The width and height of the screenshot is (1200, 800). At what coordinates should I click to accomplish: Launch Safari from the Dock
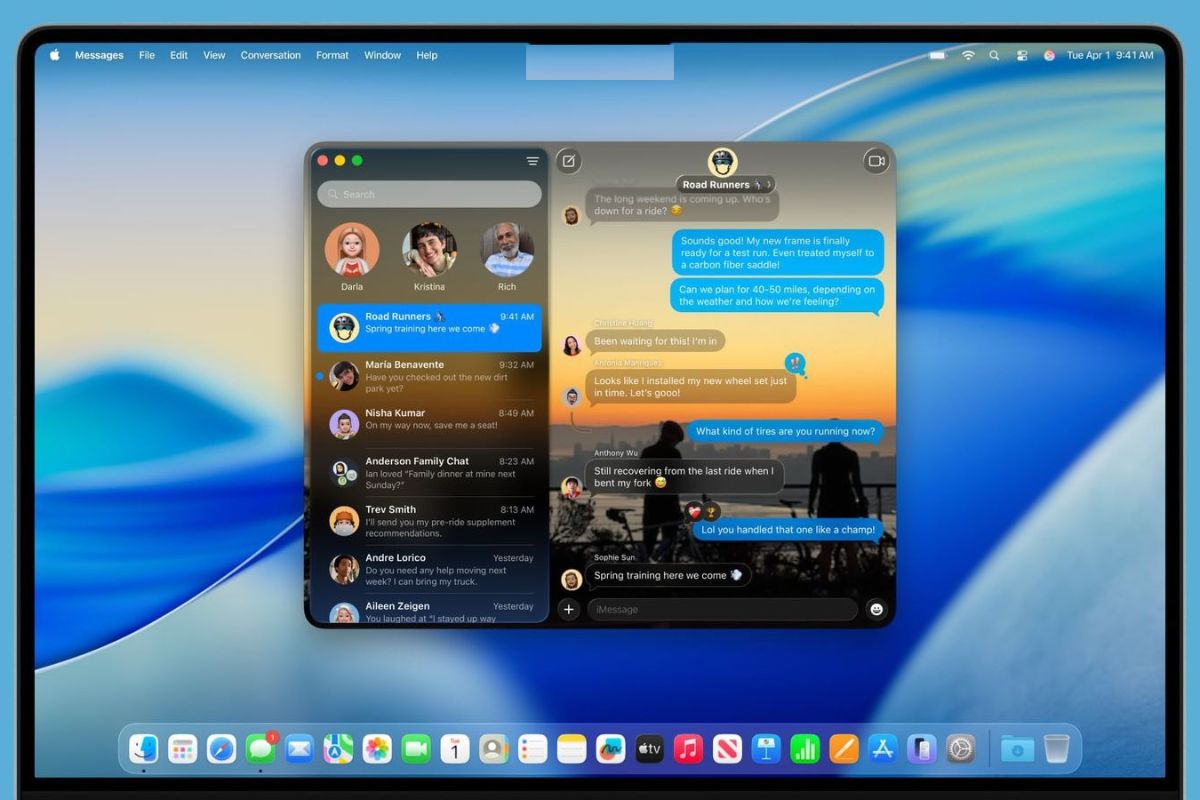coord(222,748)
